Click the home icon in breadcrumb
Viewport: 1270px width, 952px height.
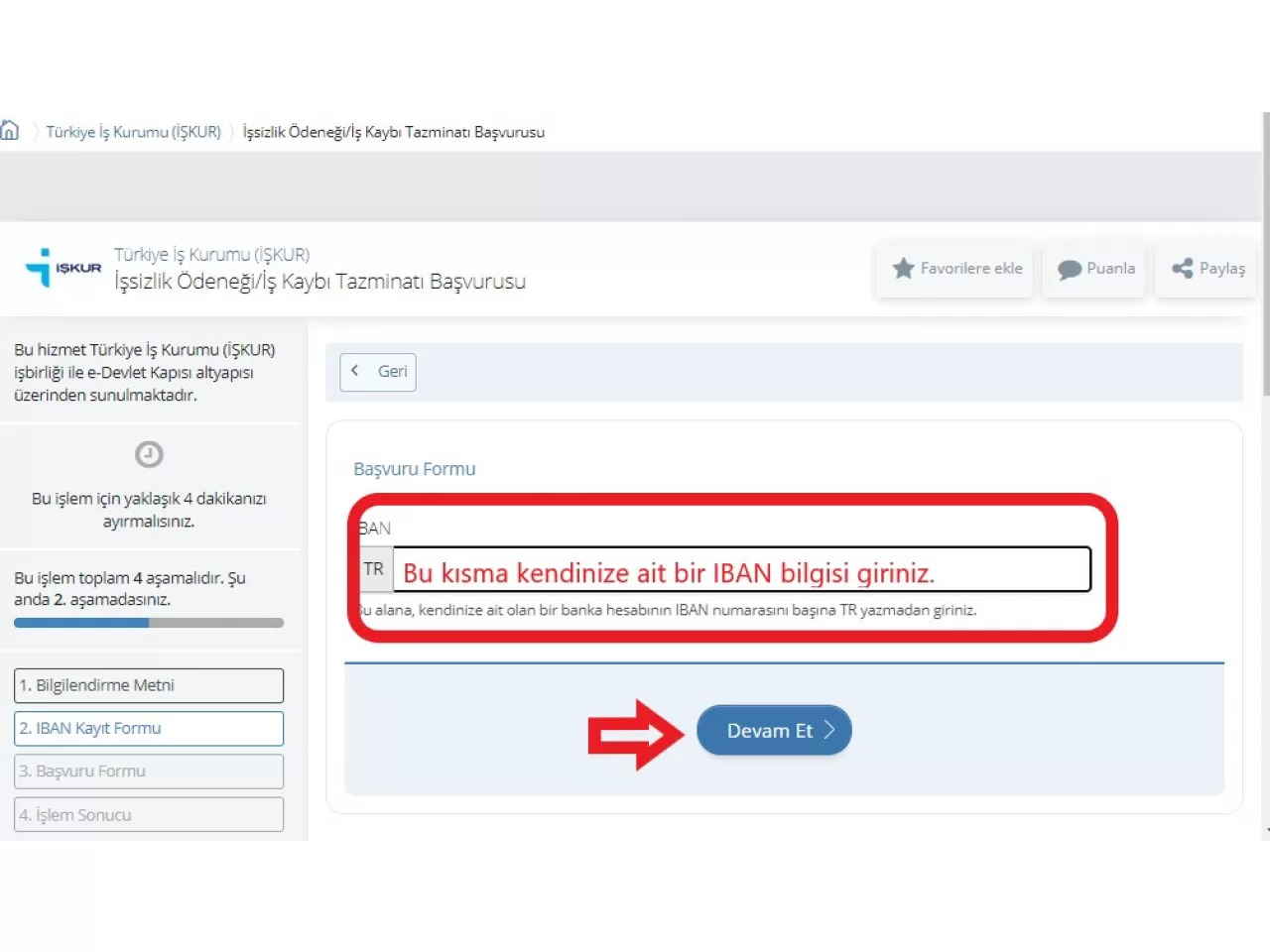click(10, 131)
